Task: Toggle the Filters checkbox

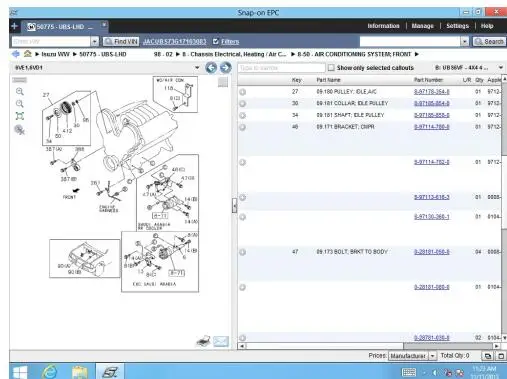Action: pyautogui.click(x=216, y=41)
